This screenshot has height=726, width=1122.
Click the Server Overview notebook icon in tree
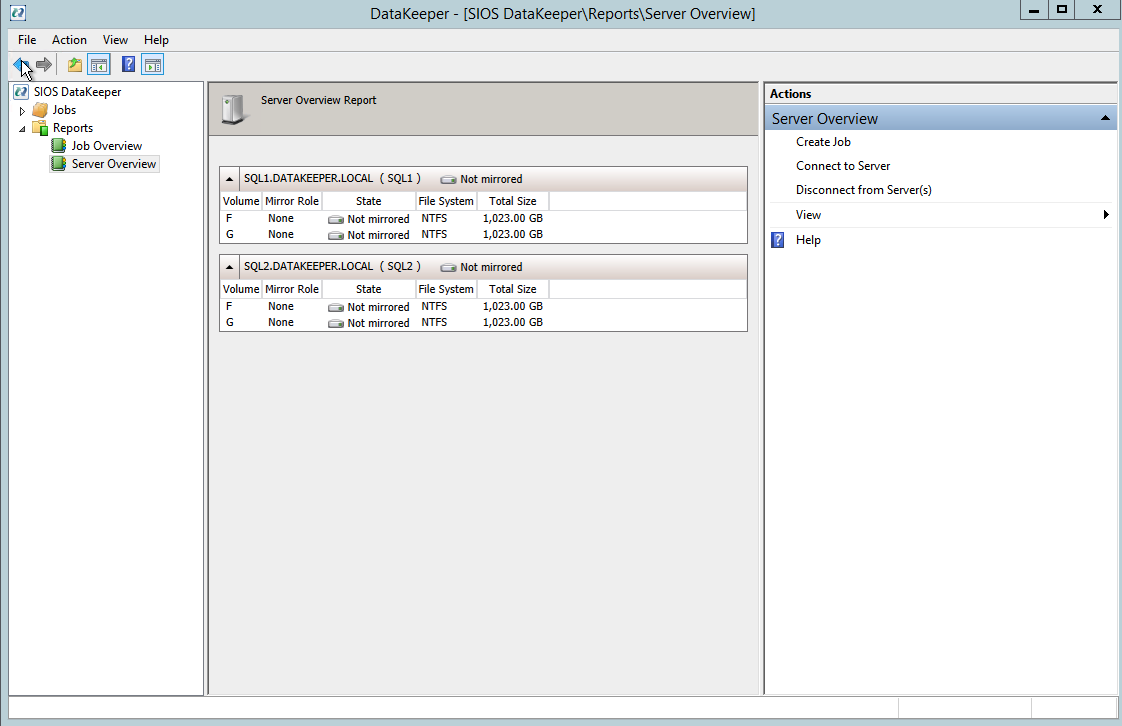tap(59, 164)
